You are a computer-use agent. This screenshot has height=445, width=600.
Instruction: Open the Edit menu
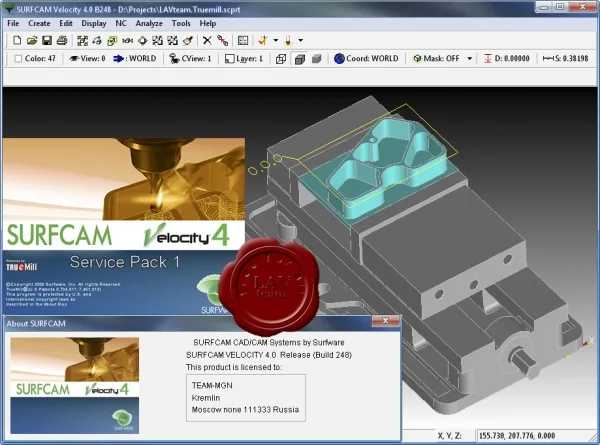65,23
